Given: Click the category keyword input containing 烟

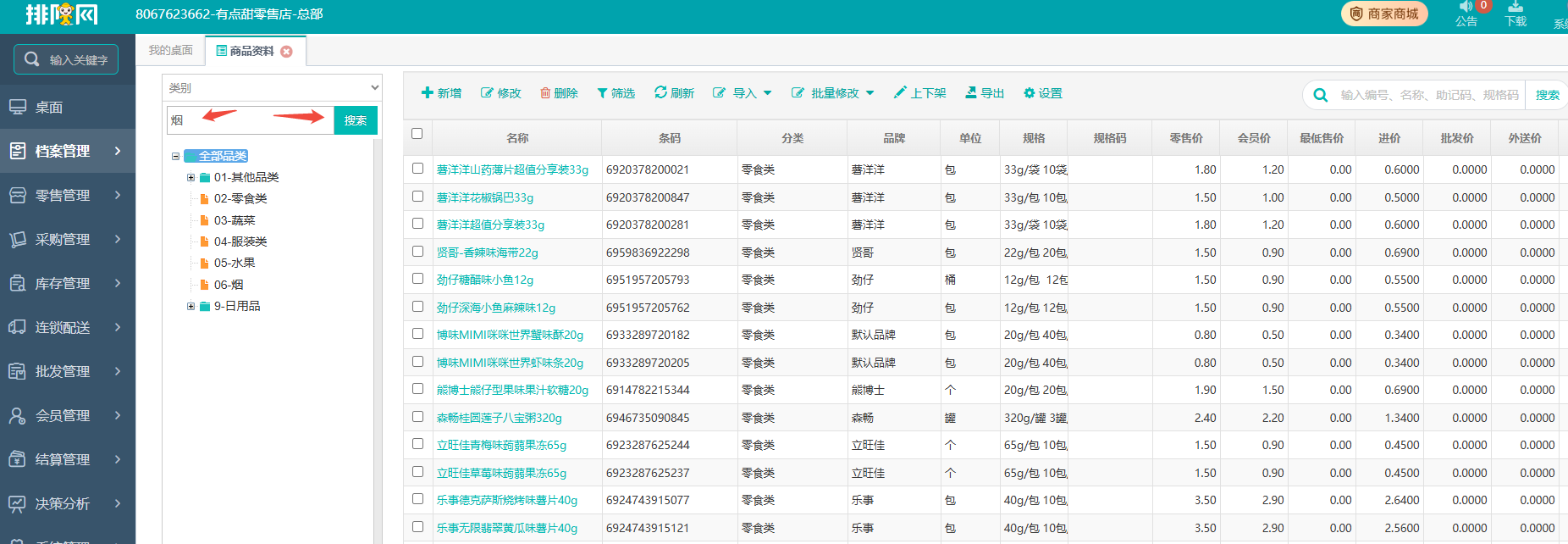Looking at the screenshot, I should tap(251, 120).
